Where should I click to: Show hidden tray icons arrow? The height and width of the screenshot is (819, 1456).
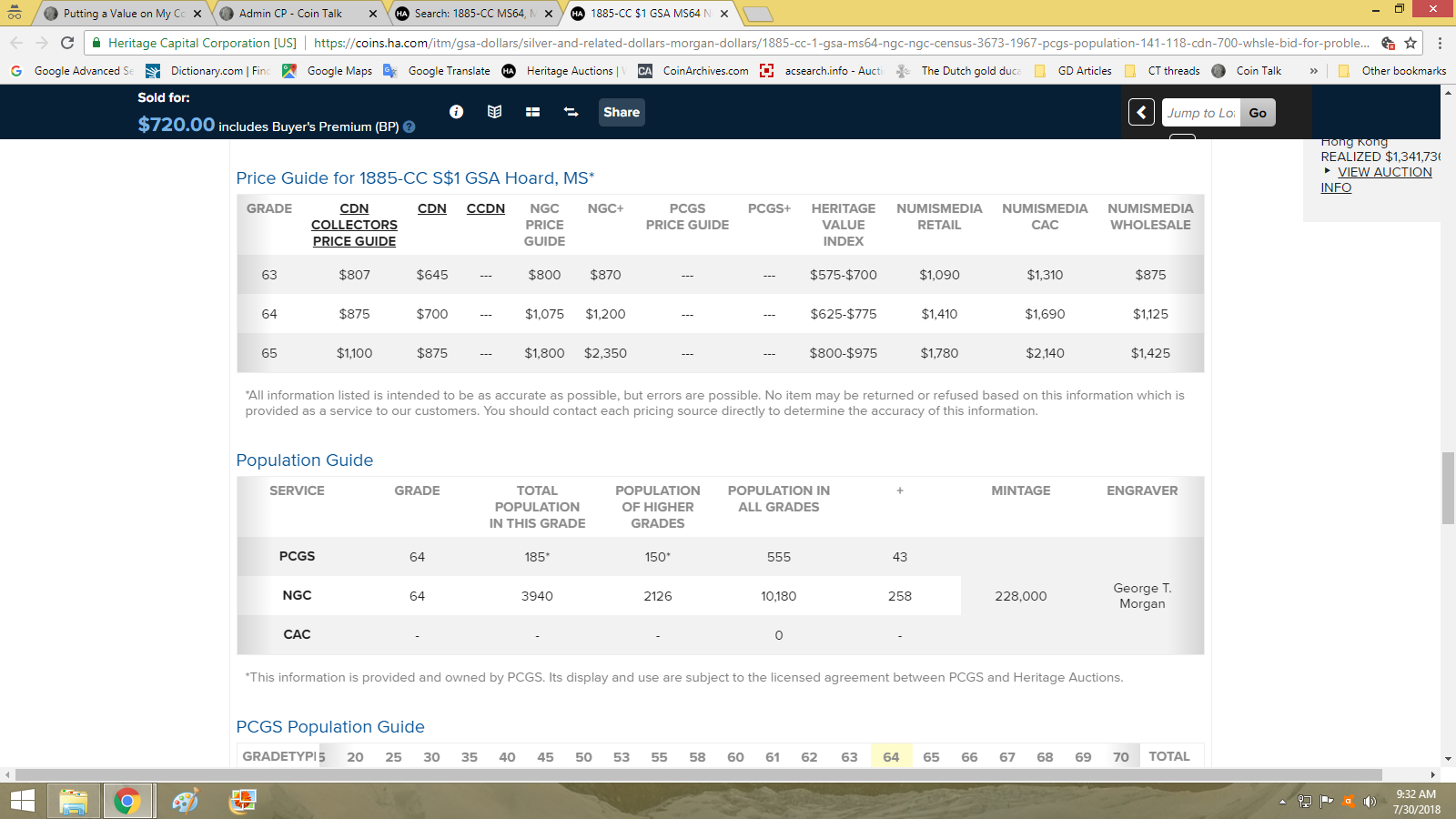click(1282, 802)
